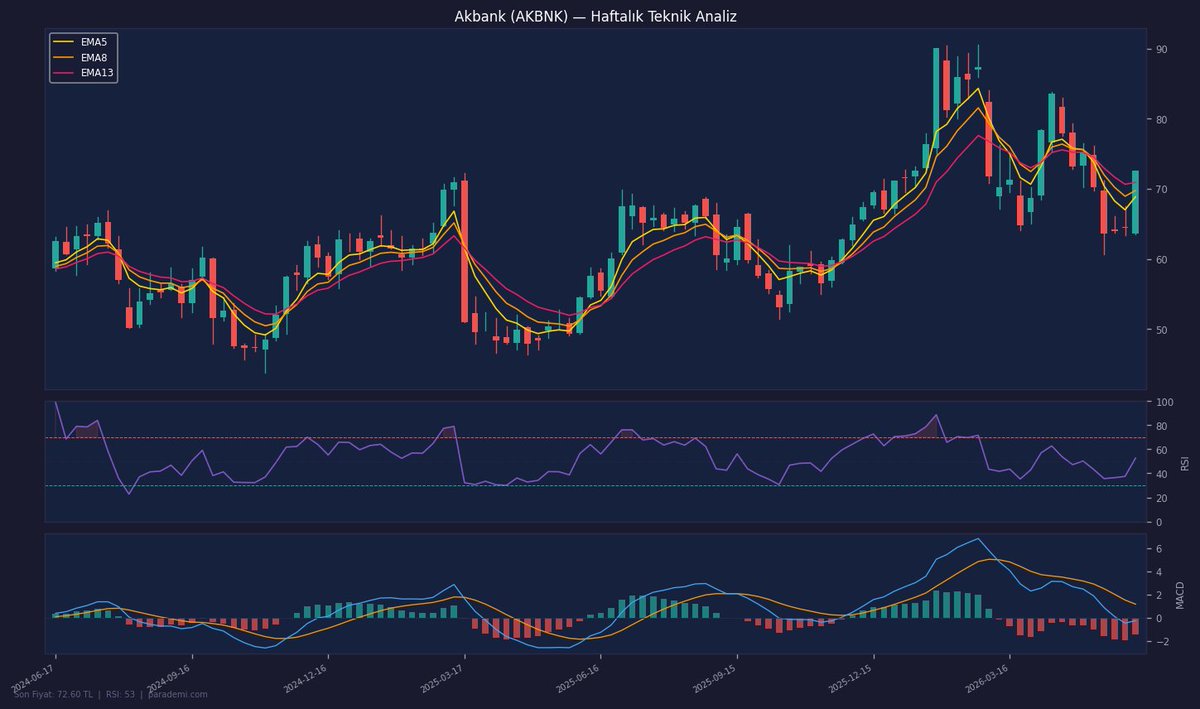This screenshot has width=1200, height=709.
Task: Click the 70 tick on the price axis
Action: [1162, 189]
